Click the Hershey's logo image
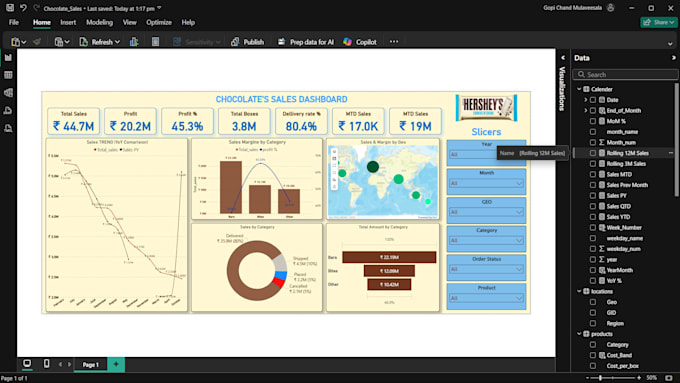The image size is (680, 383). click(x=486, y=108)
